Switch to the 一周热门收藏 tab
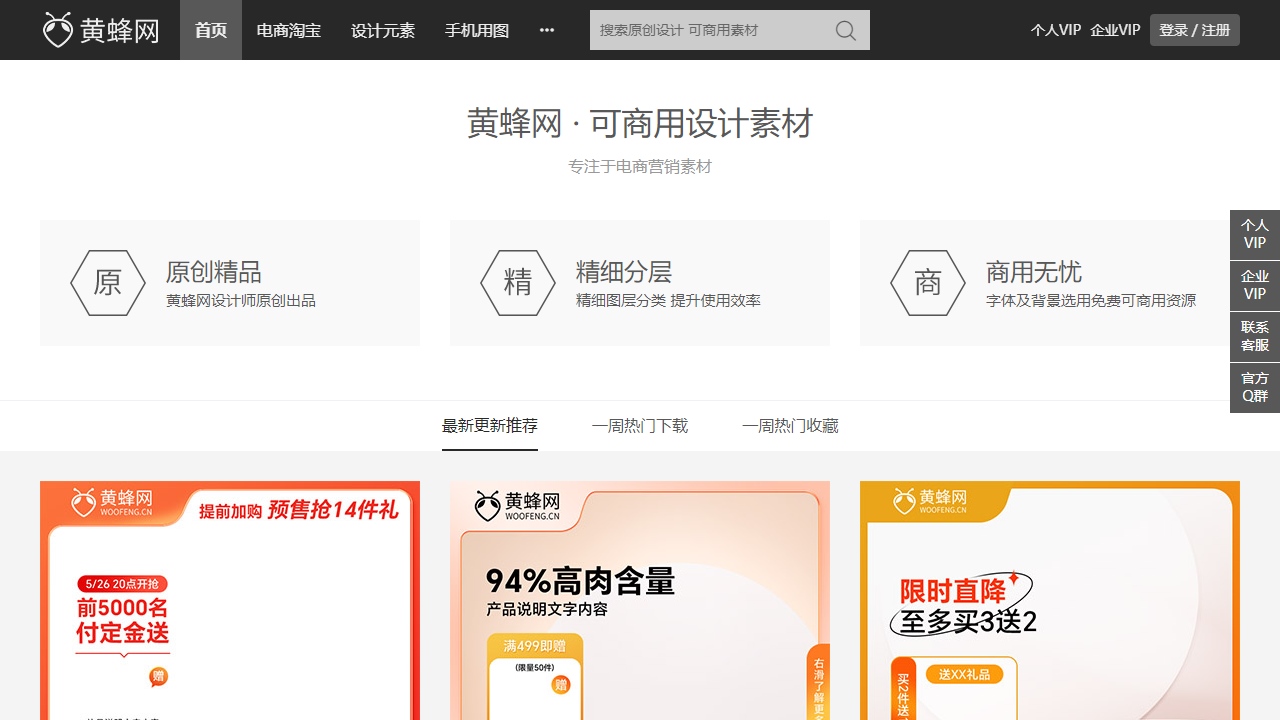1280x720 pixels. (790, 426)
